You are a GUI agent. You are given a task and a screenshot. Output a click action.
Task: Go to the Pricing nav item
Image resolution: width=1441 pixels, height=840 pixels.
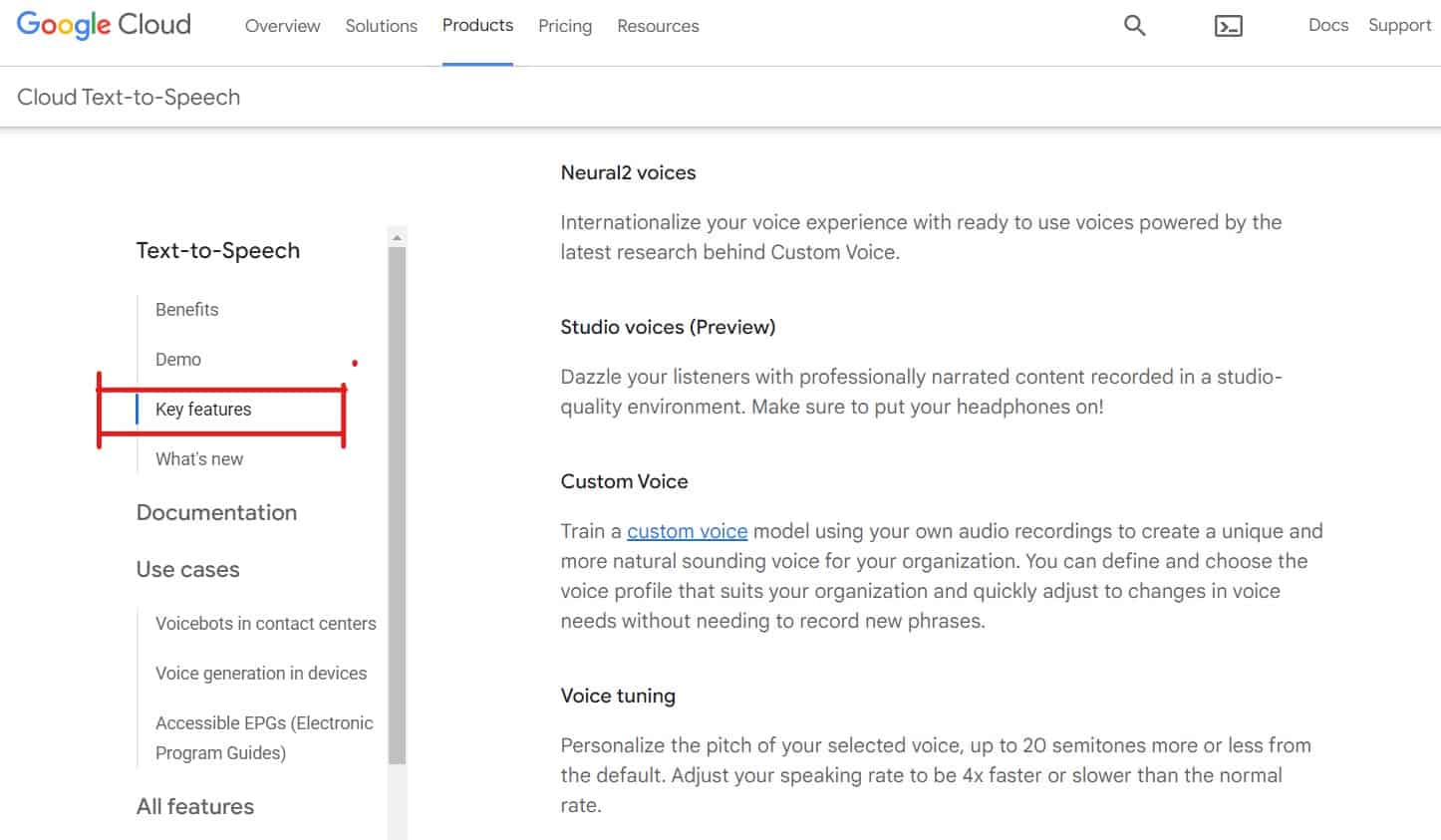click(565, 26)
